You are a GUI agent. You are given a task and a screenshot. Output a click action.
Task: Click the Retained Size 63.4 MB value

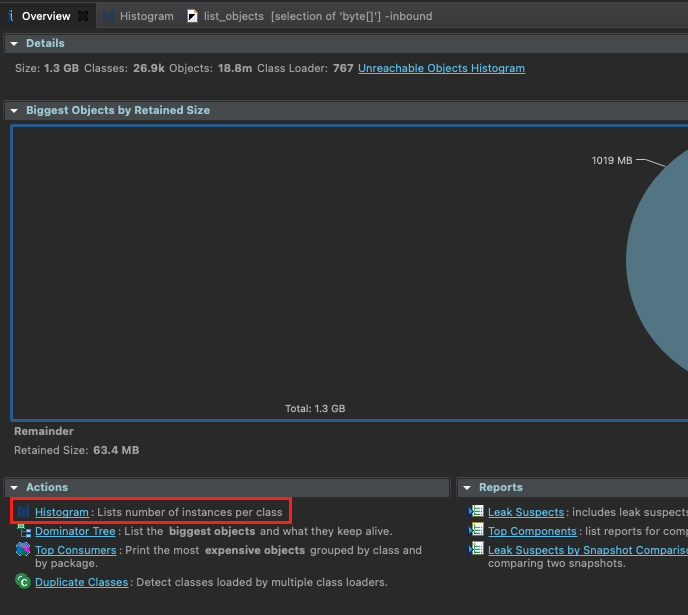coord(116,450)
